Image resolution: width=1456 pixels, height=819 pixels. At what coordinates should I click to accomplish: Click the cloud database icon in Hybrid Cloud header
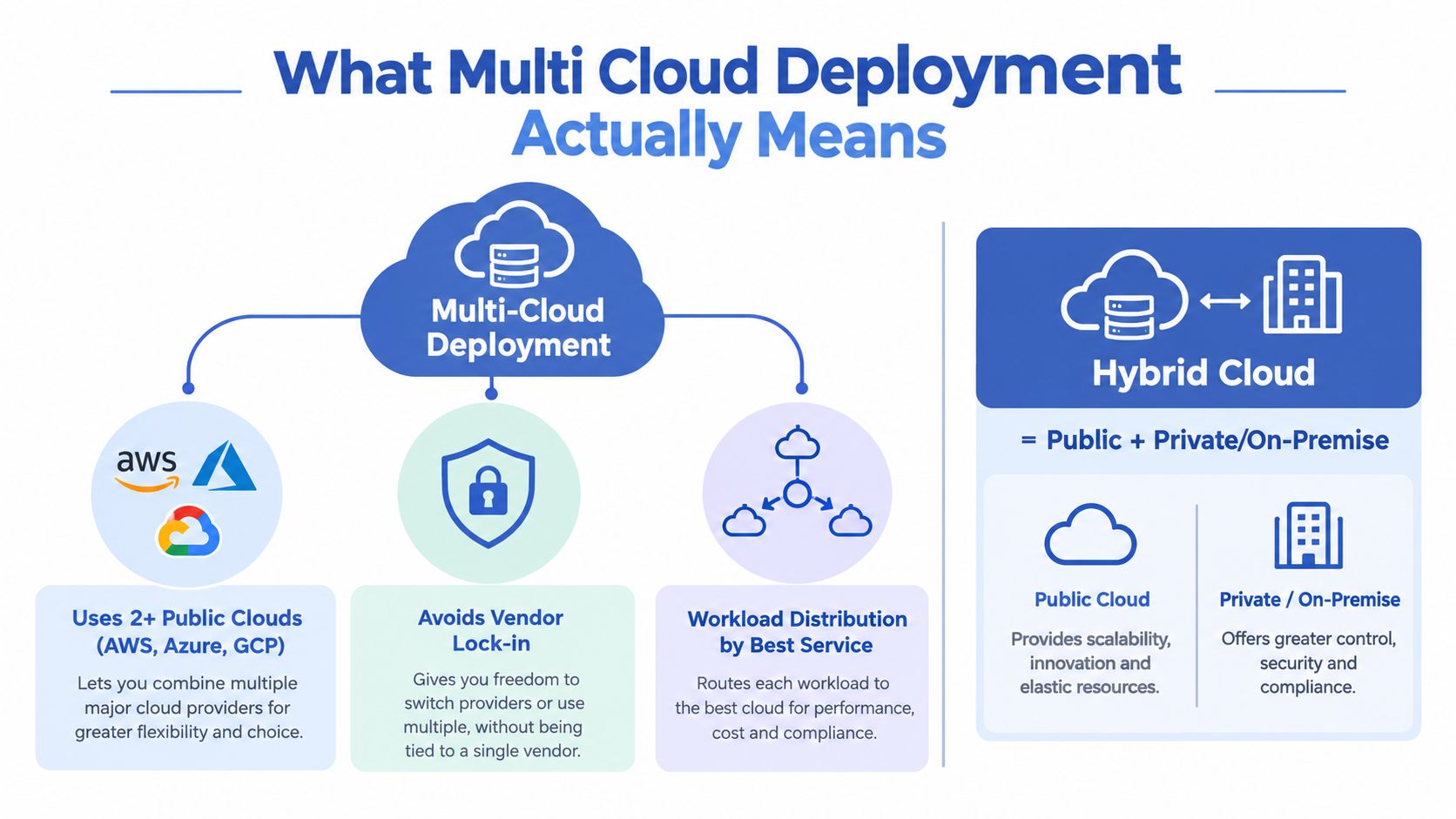pyautogui.click(x=1124, y=294)
